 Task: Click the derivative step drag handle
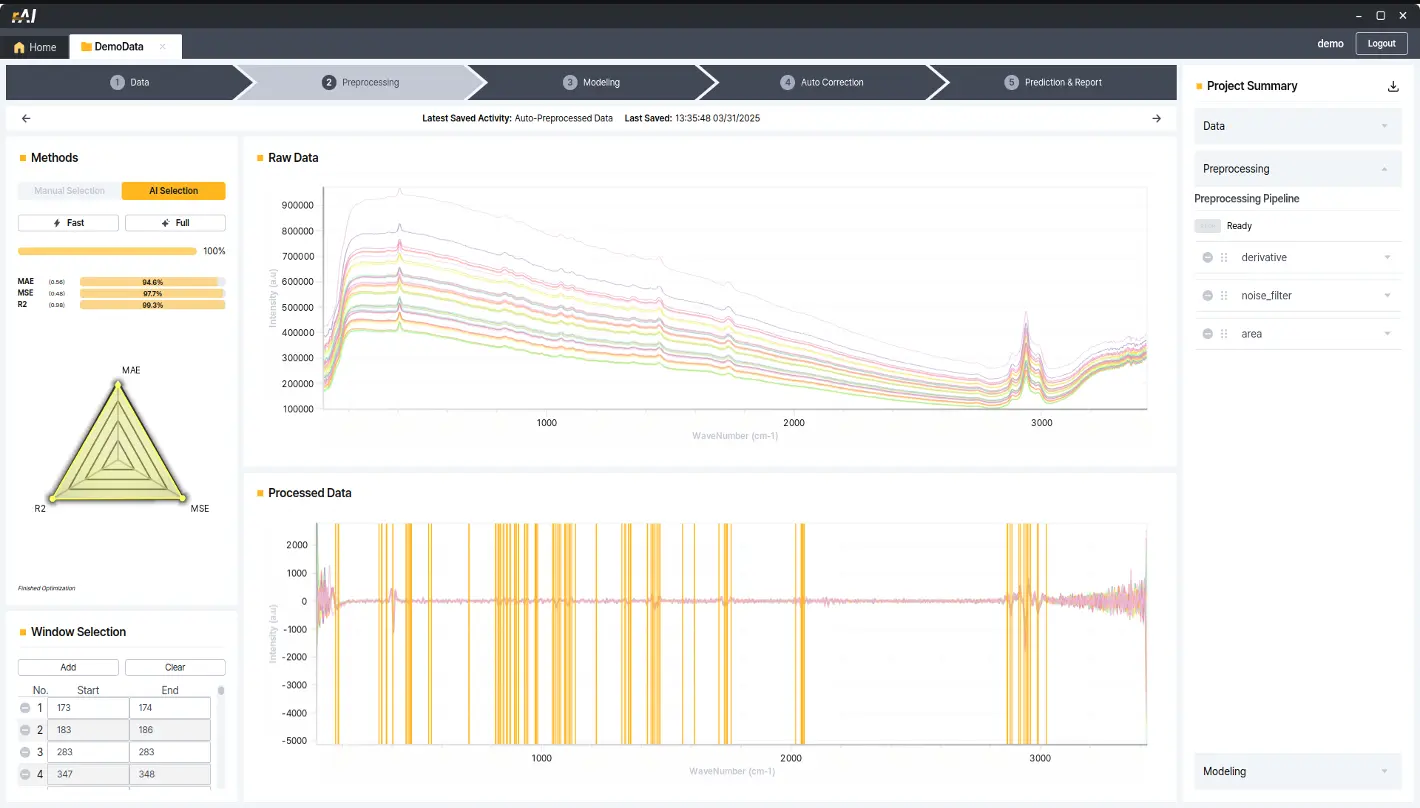pos(1224,257)
